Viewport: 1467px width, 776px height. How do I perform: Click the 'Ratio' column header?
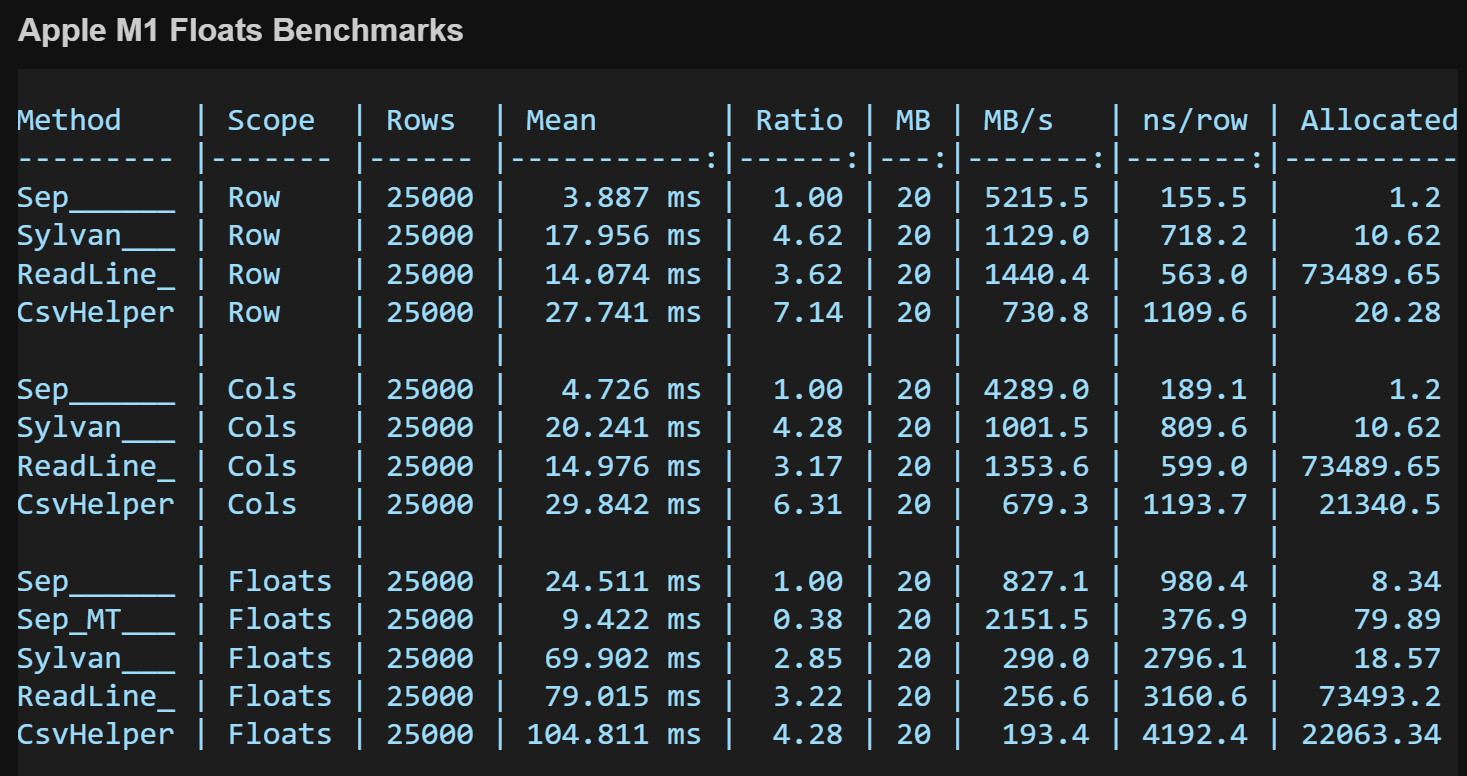799,121
